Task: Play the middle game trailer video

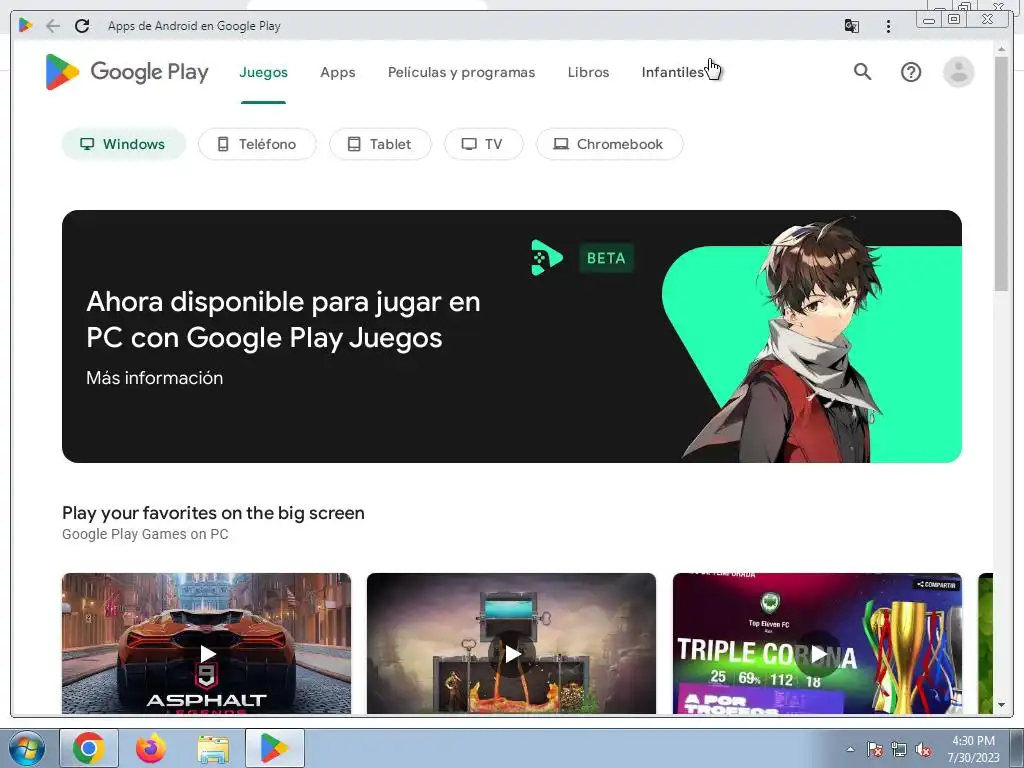Action: [x=511, y=653]
